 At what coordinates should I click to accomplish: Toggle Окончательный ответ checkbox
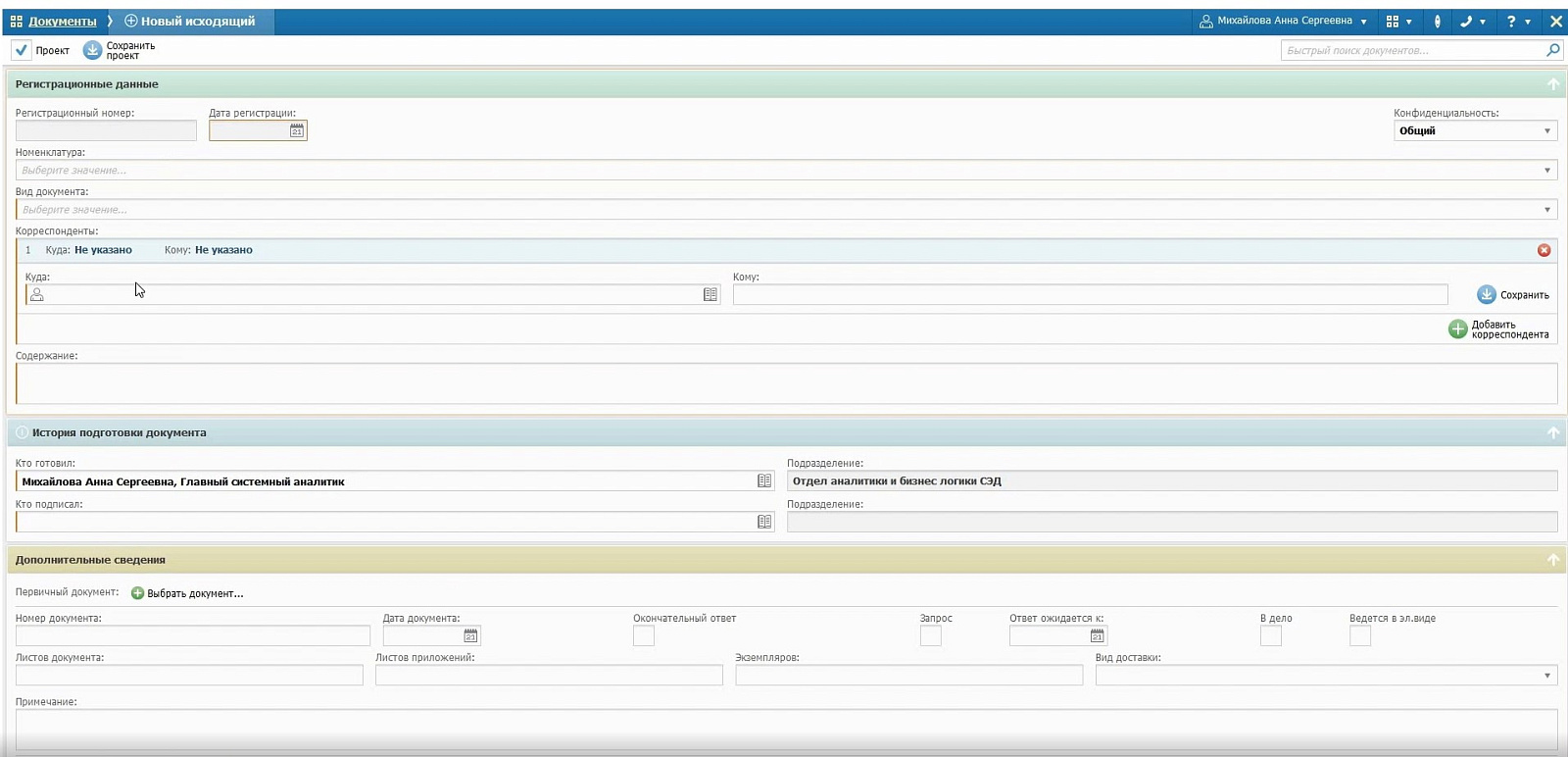pyautogui.click(x=644, y=635)
